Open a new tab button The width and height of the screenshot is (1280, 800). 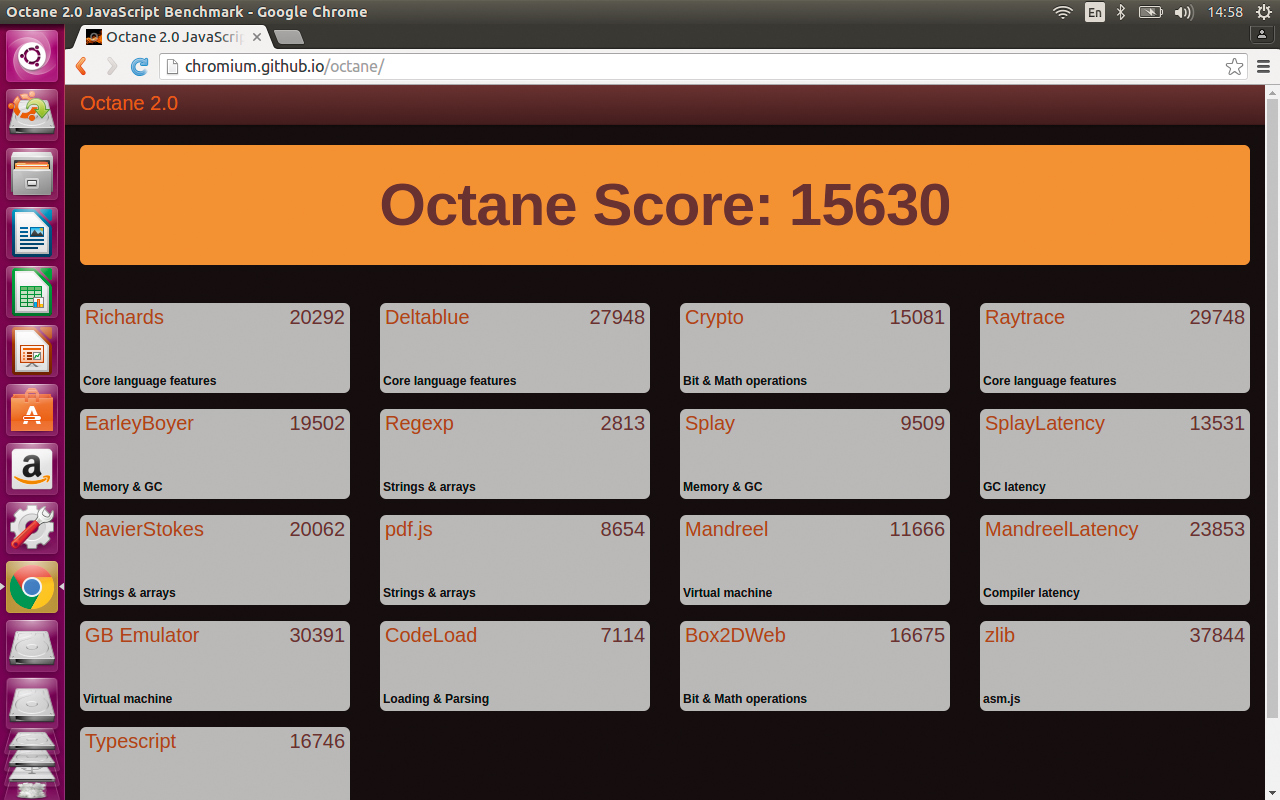click(288, 37)
